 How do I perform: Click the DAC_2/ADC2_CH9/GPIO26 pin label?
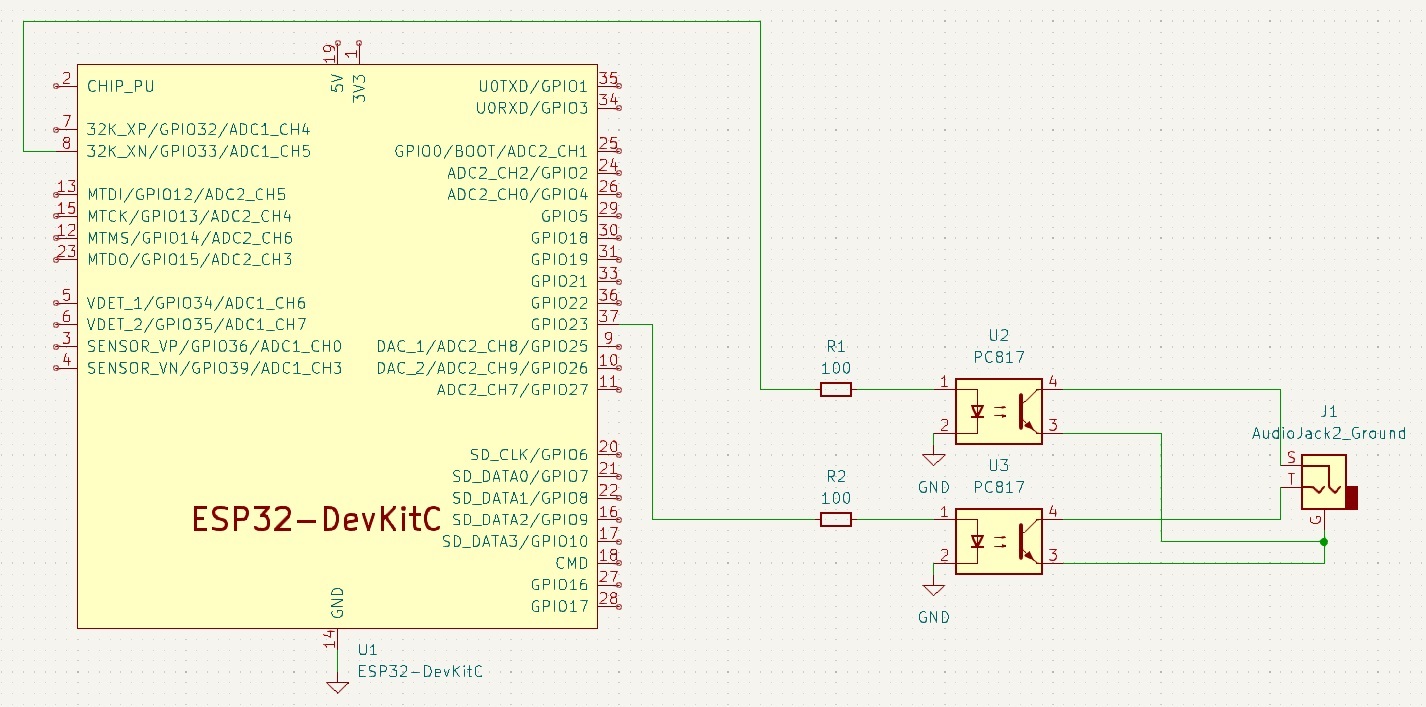(483, 368)
